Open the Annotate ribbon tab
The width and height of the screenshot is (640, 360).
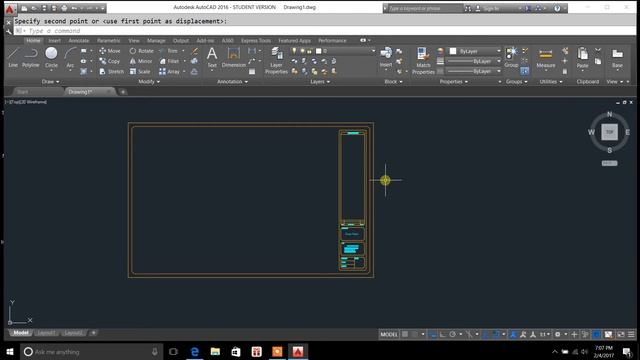click(79, 40)
